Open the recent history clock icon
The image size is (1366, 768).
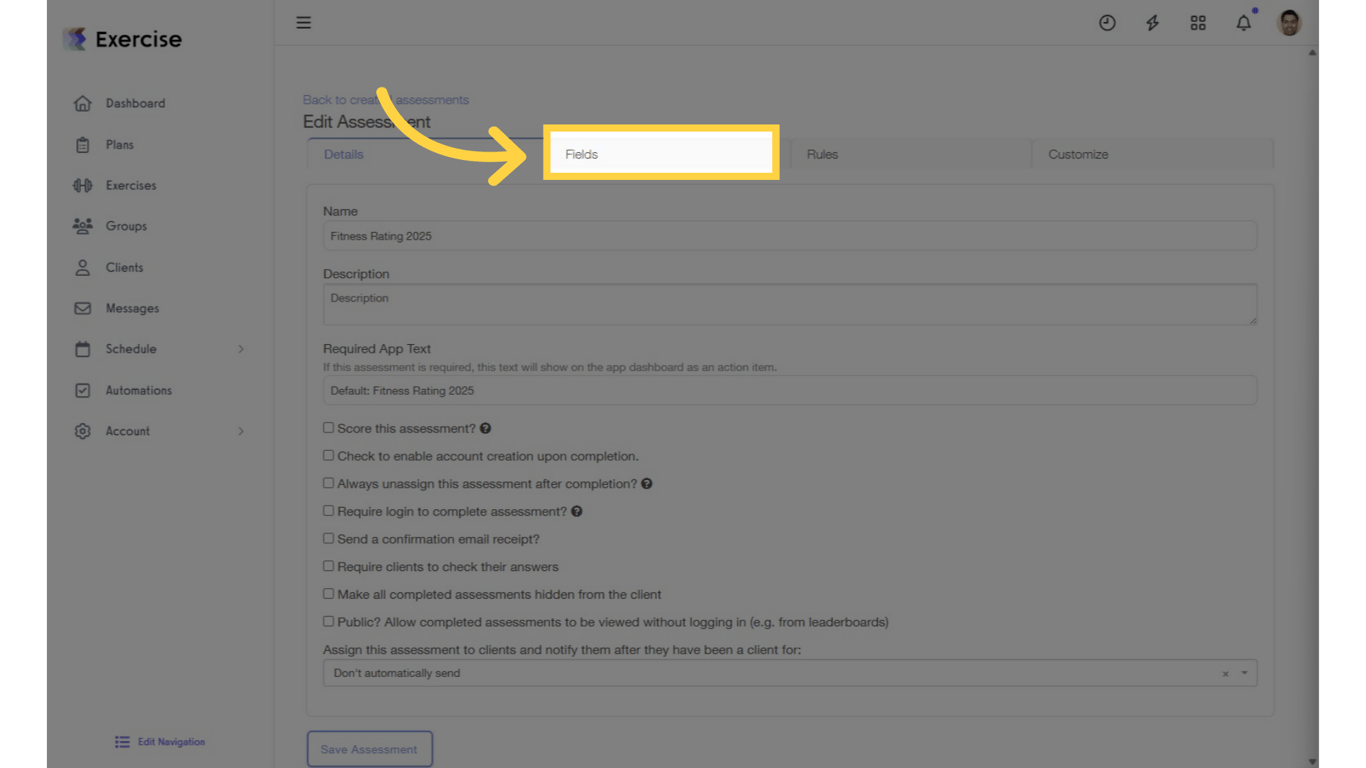coord(1107,22)
